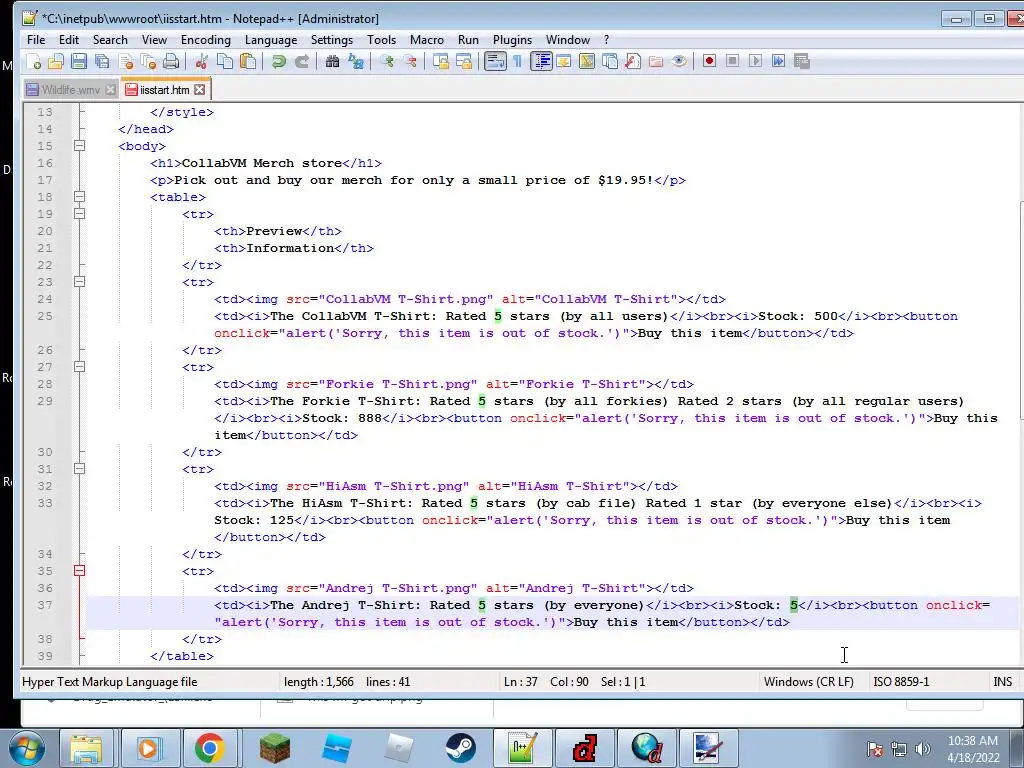The image size is (1024, 768).
Task: Cut selection with the scissors icon
Action: [x=201, y=61]
